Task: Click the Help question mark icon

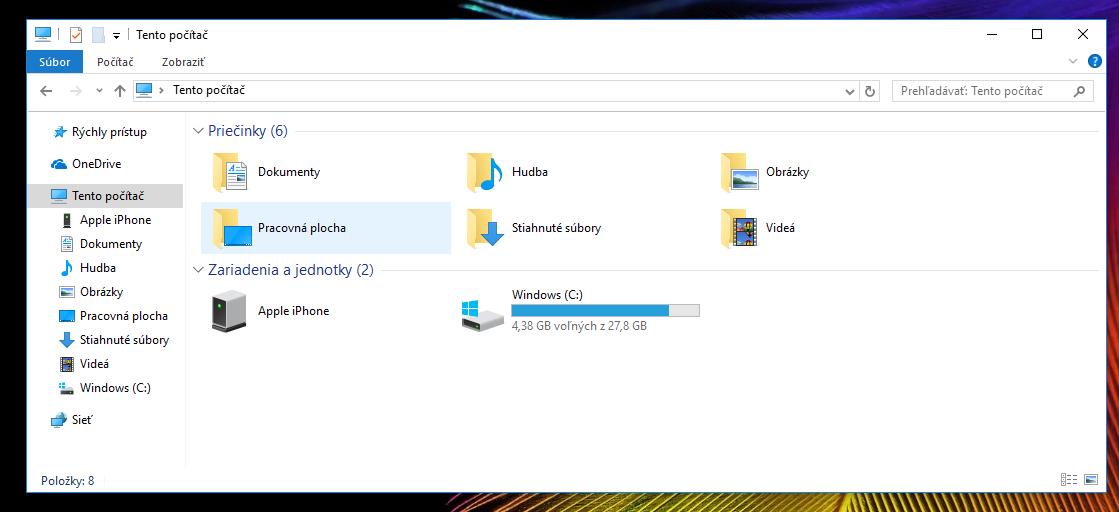Action: coord(1095,61)
